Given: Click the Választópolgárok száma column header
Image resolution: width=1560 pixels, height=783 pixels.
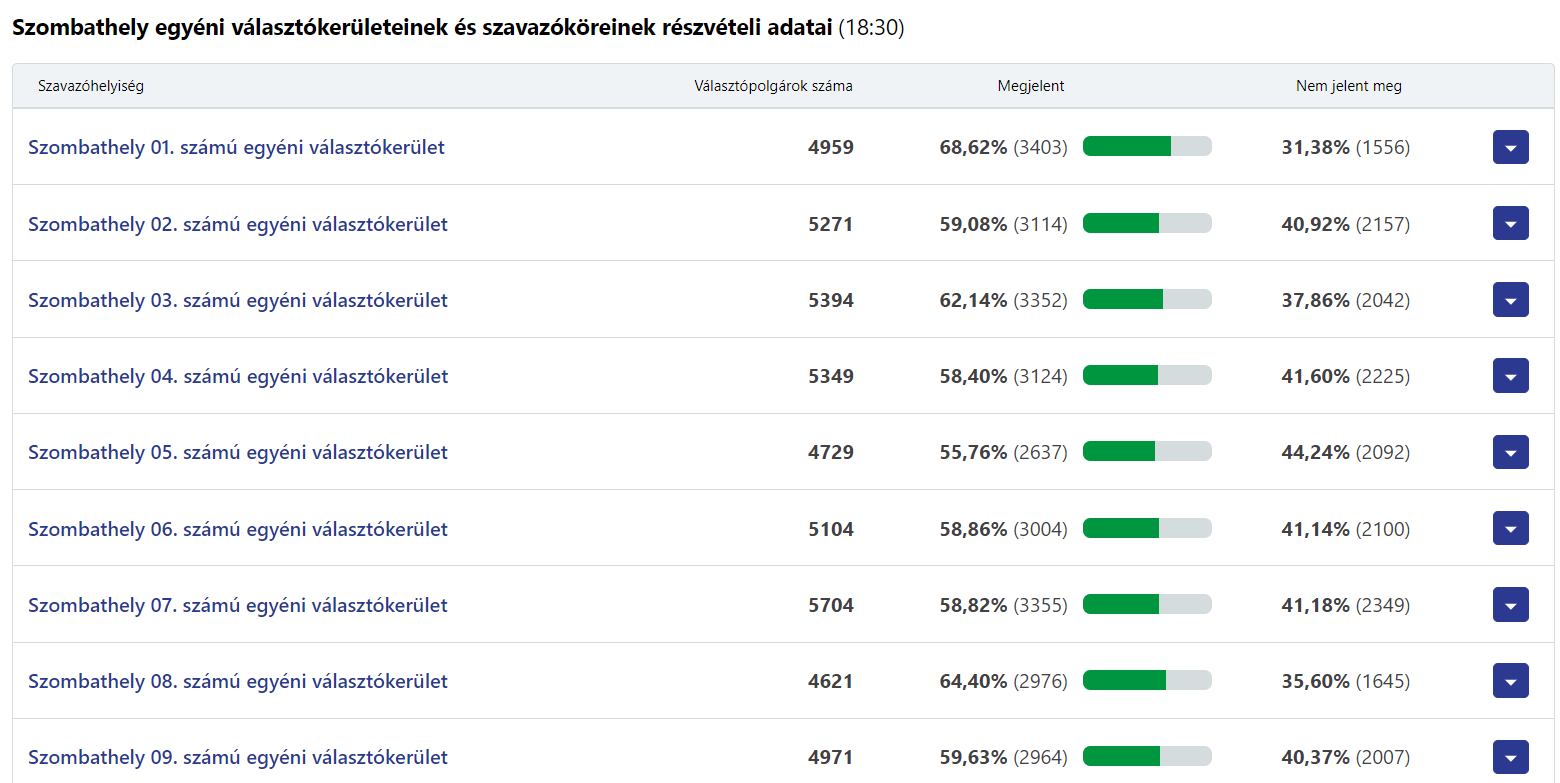Looking at the screenshot, I should pyautogui.click(x=773, y=86).
